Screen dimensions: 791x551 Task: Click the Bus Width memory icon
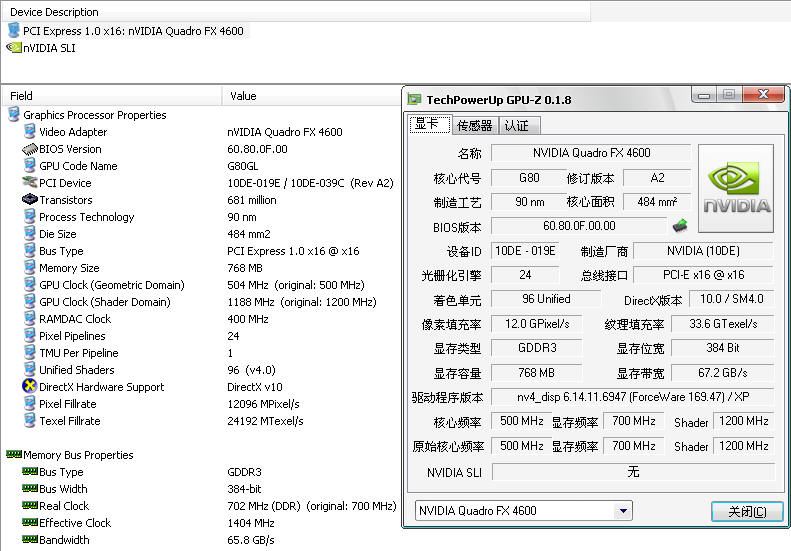30,488
